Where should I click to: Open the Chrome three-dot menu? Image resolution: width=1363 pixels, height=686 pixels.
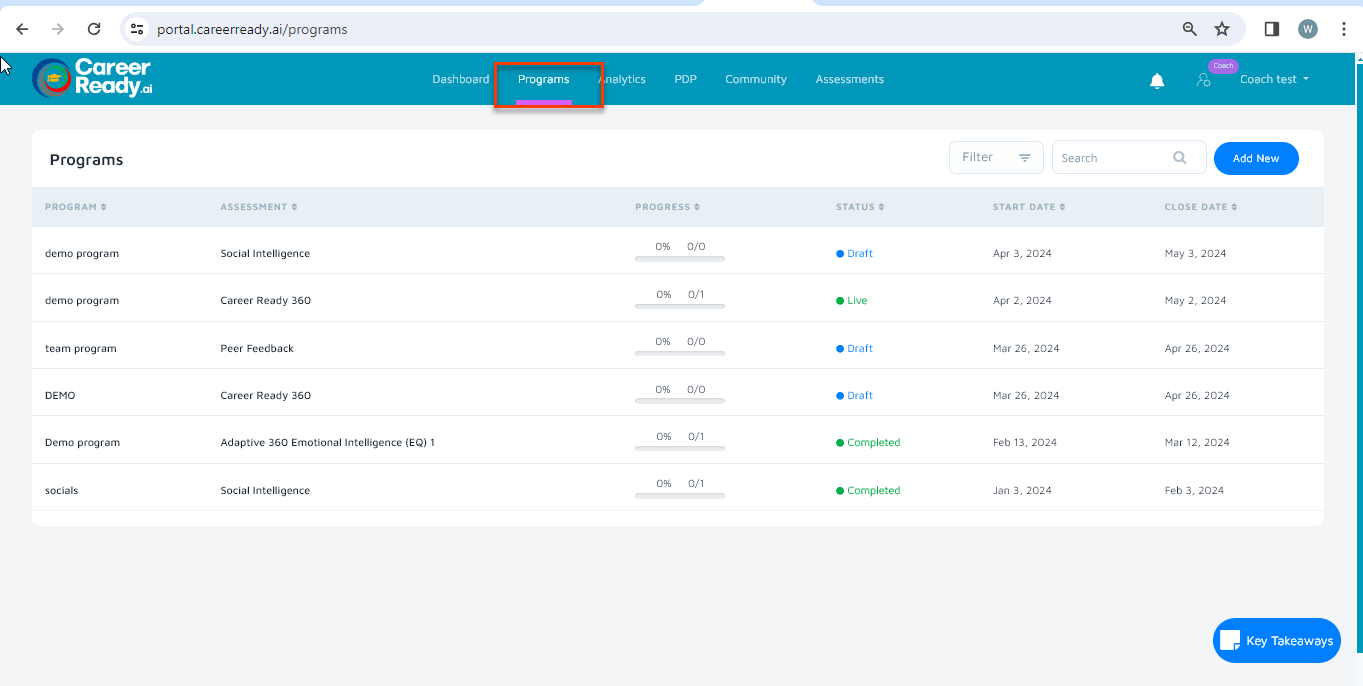(x=1344, y=29)
